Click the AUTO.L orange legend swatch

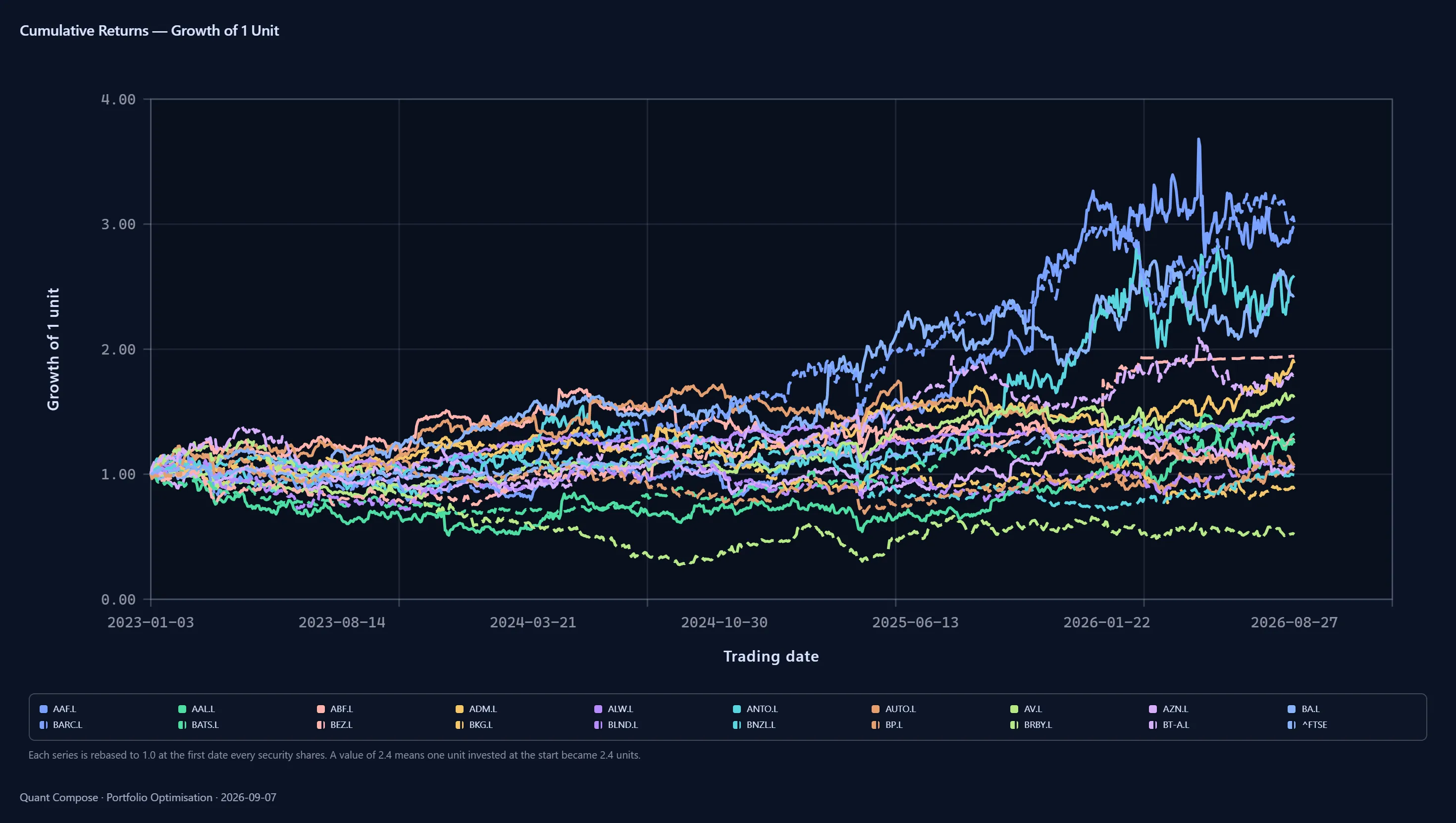point(876,709)
